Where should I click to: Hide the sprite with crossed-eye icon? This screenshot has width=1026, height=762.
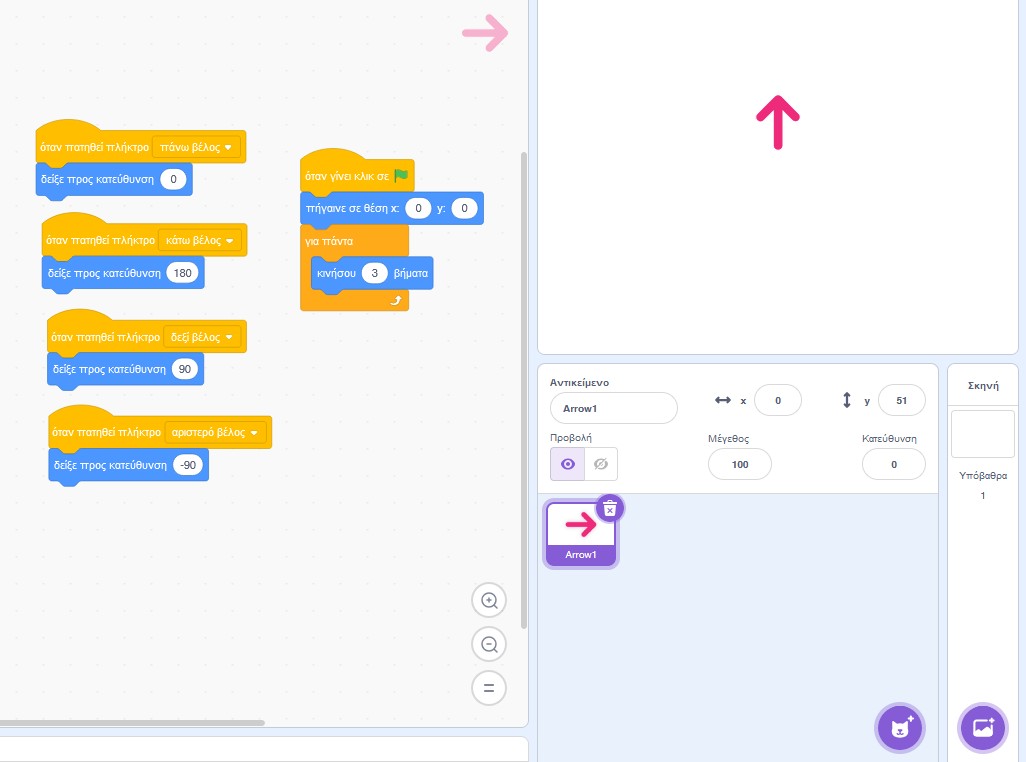point(601,464)
